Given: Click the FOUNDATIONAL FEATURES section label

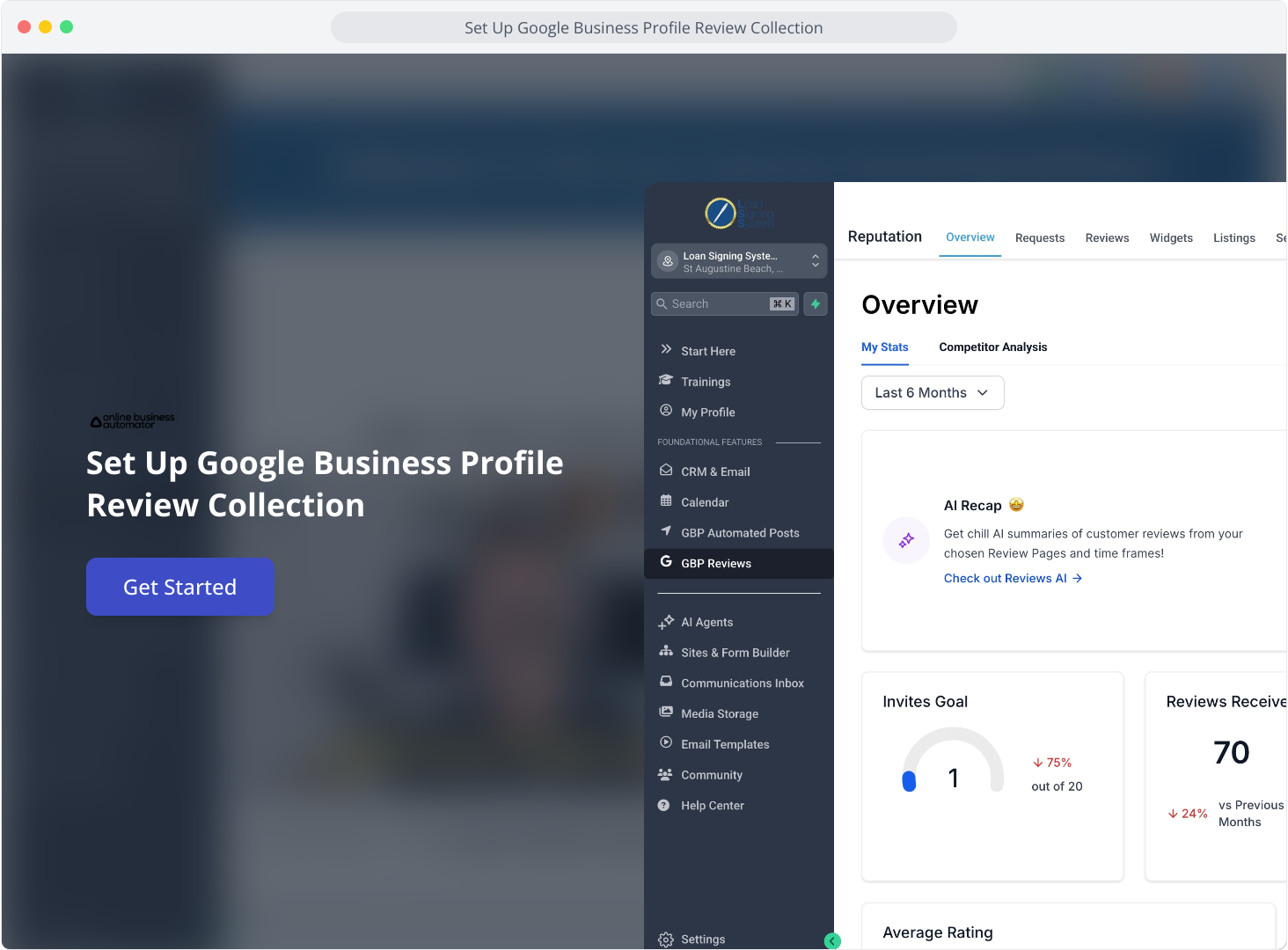Looking at the screenshot, I should pyautogui.click(x=710, y=442).
